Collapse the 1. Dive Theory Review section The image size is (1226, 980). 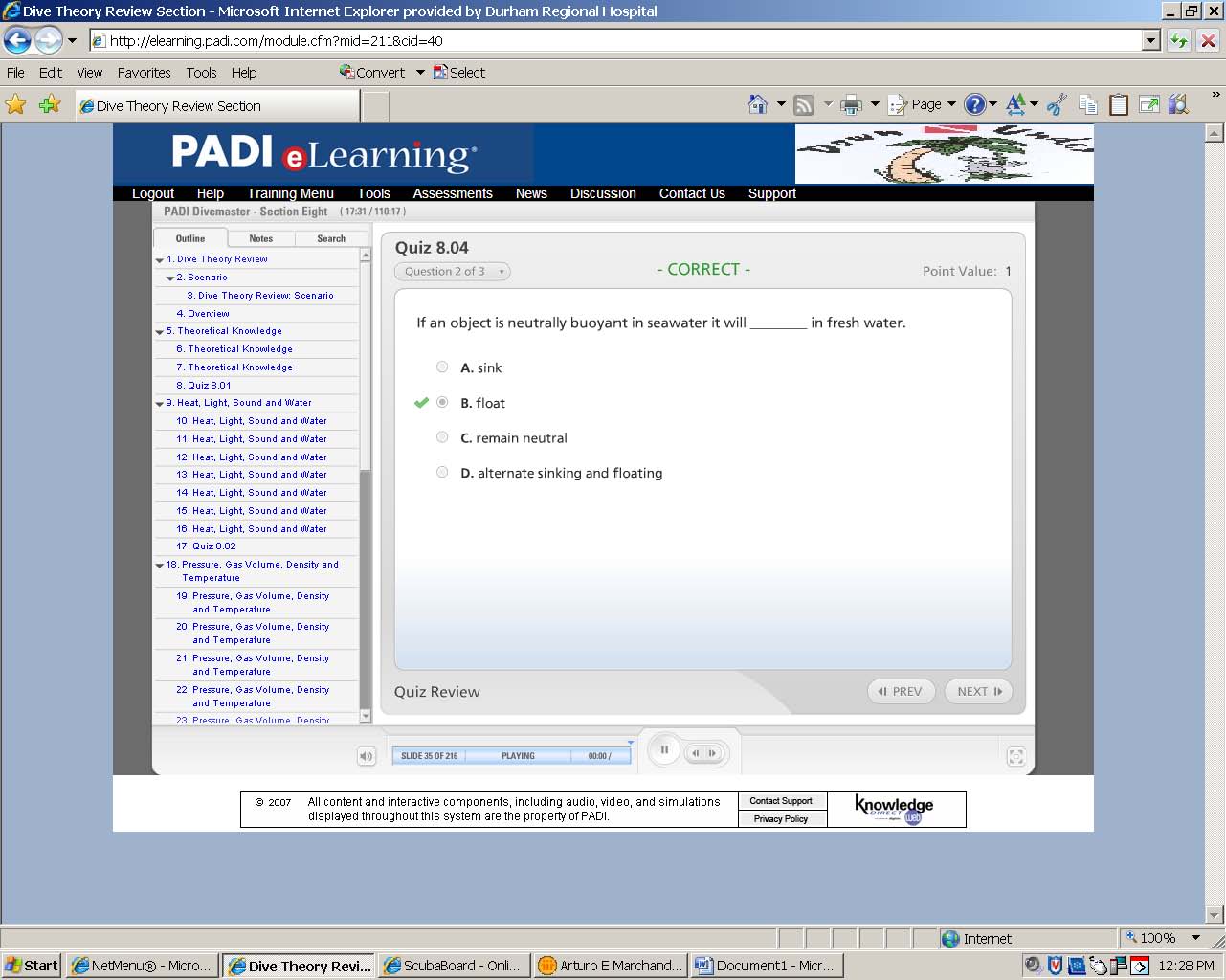pos(160,260)
